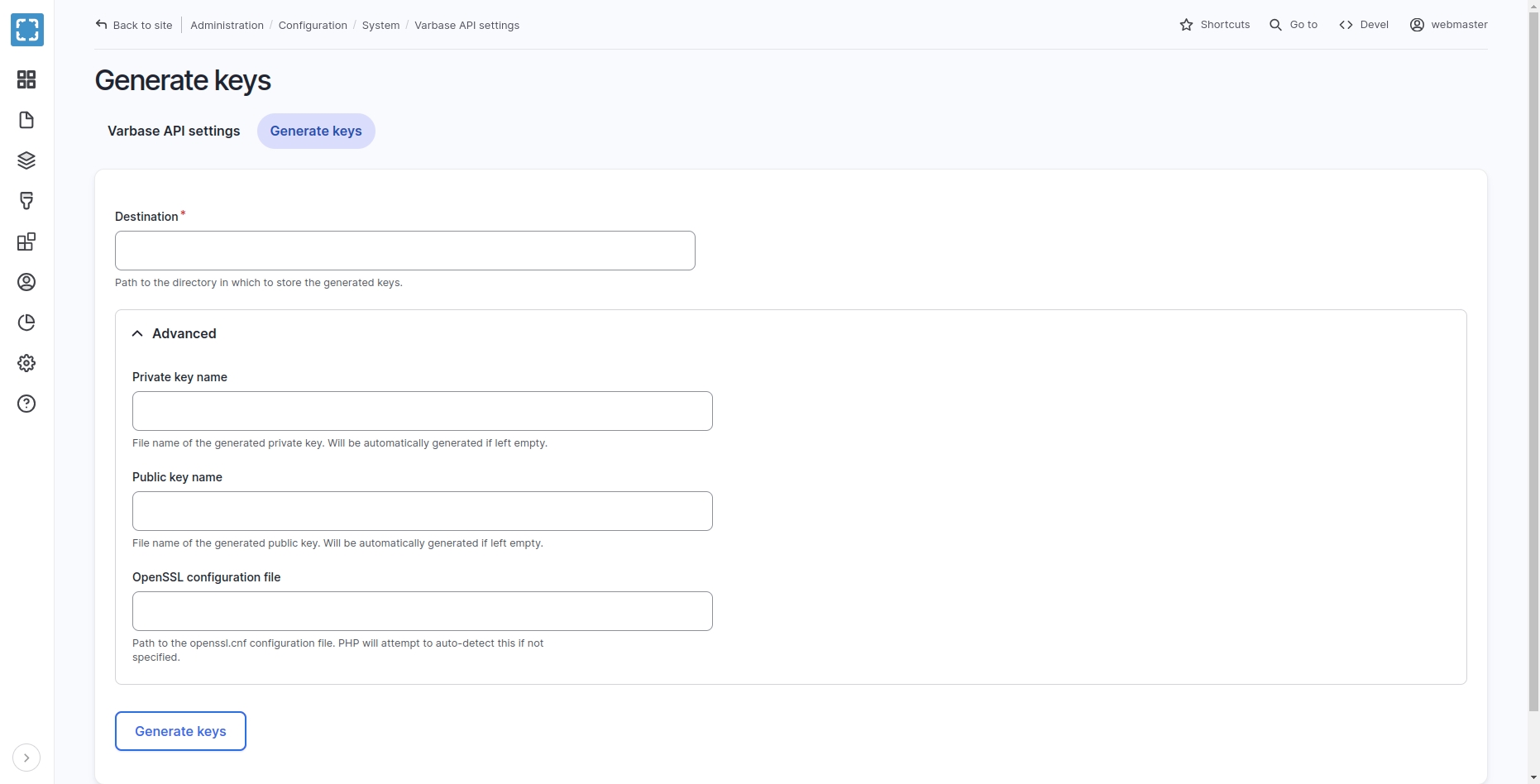Open the Help question mark icon
The width and height of the screenshot is (1540, 784).
(26, 404)
